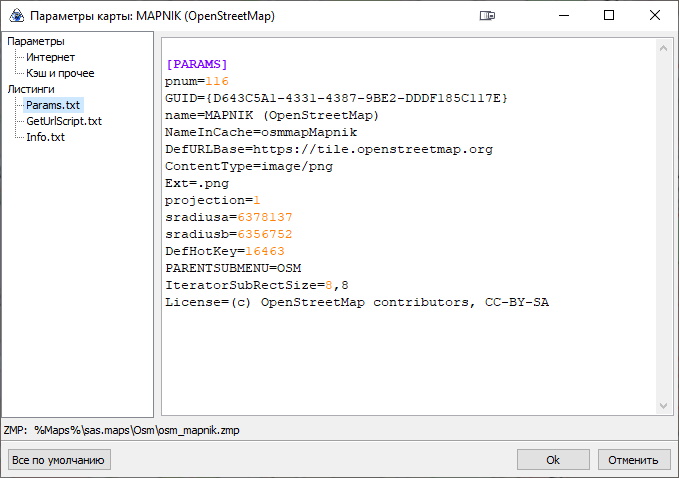Confirm with the Ok button
The image size is (679, 478).
(552, 460)
